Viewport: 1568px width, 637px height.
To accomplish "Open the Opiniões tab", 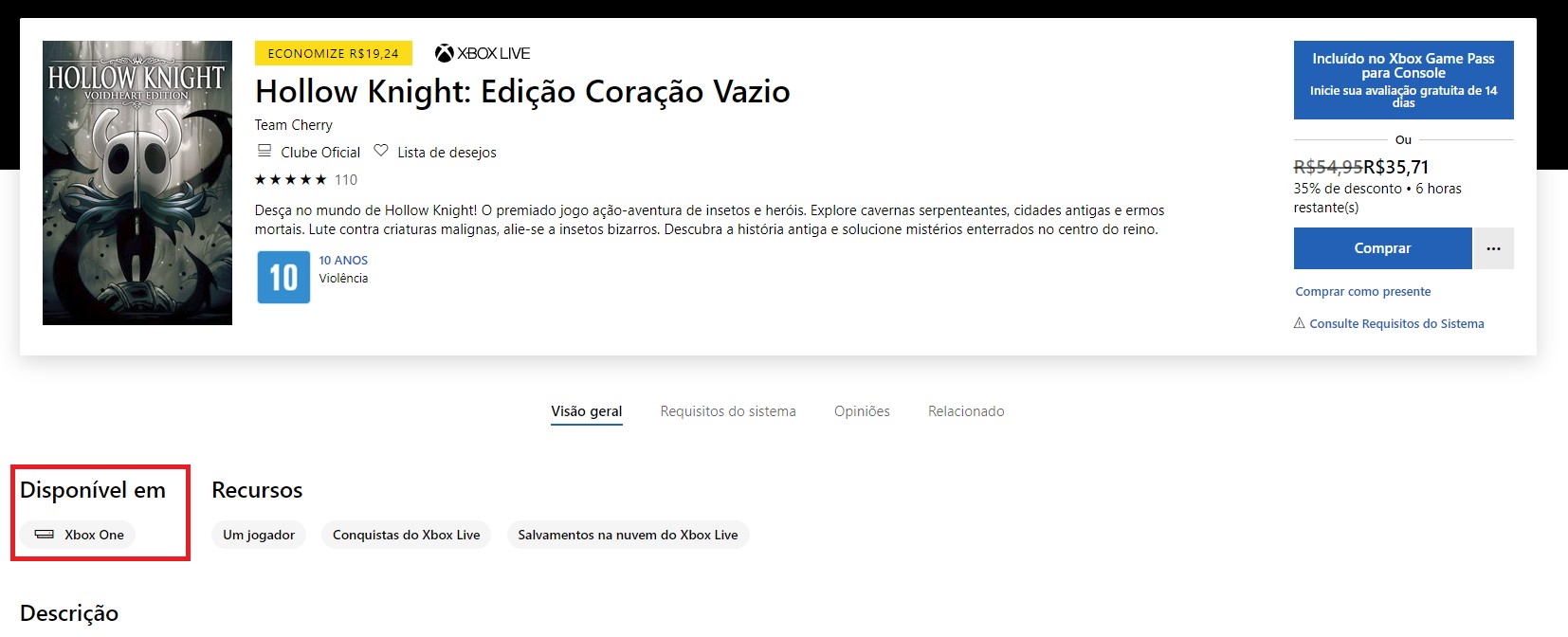I will [862, 411].
